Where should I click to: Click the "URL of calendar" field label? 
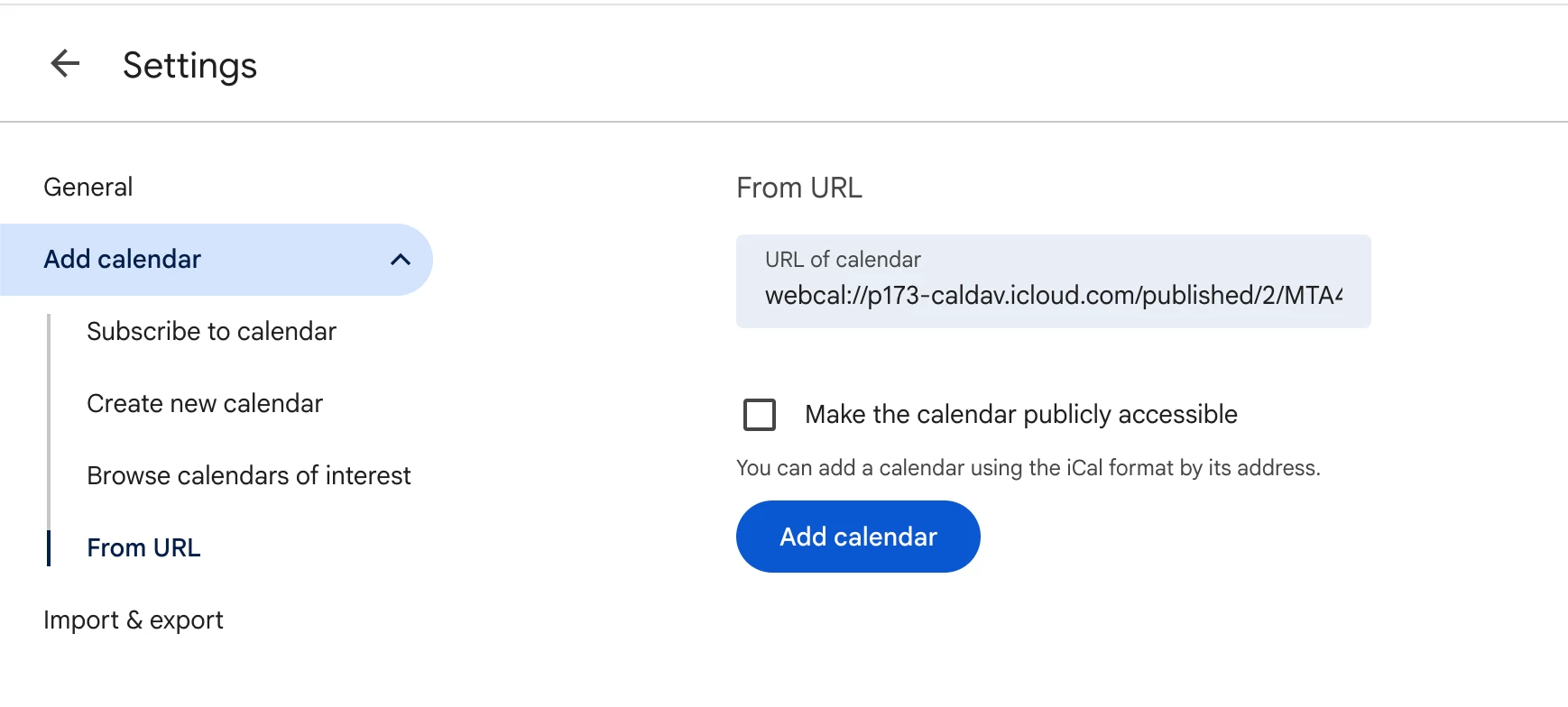point(843,260)
